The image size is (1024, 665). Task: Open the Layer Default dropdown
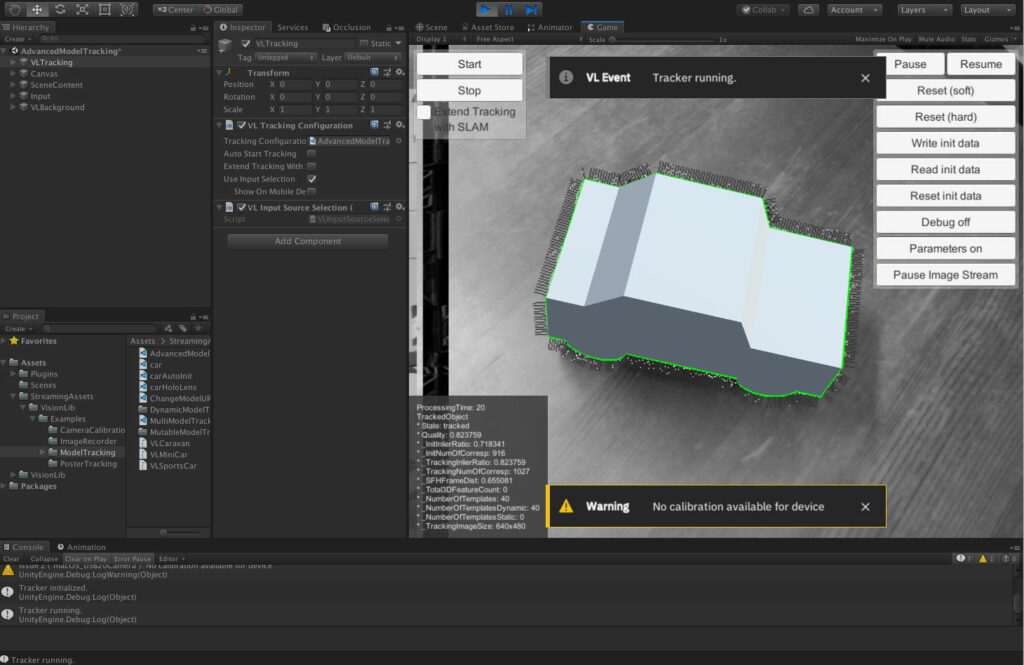point(373,57)
